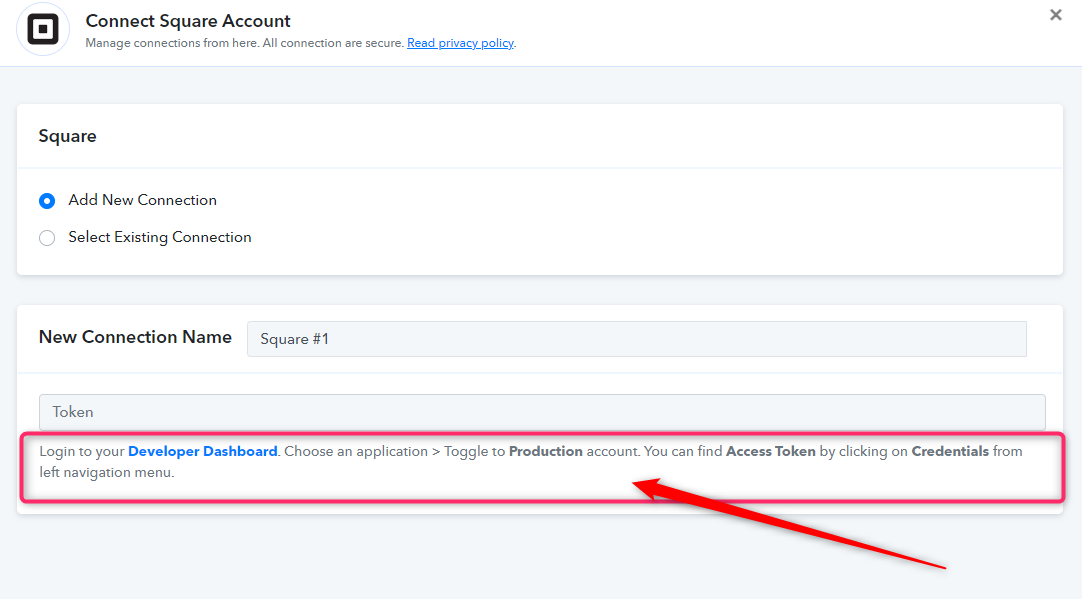Click the left navigation menu help text
This screenshot has height=599, width=1082.
click(x=106, y=473)
